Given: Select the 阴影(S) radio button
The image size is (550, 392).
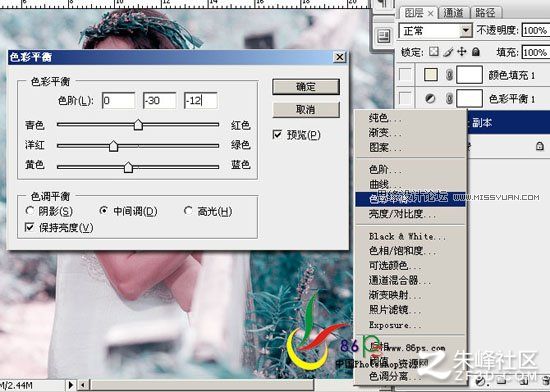Looking at the screenshot, I should pyautogui.click(x=30, y=211).
